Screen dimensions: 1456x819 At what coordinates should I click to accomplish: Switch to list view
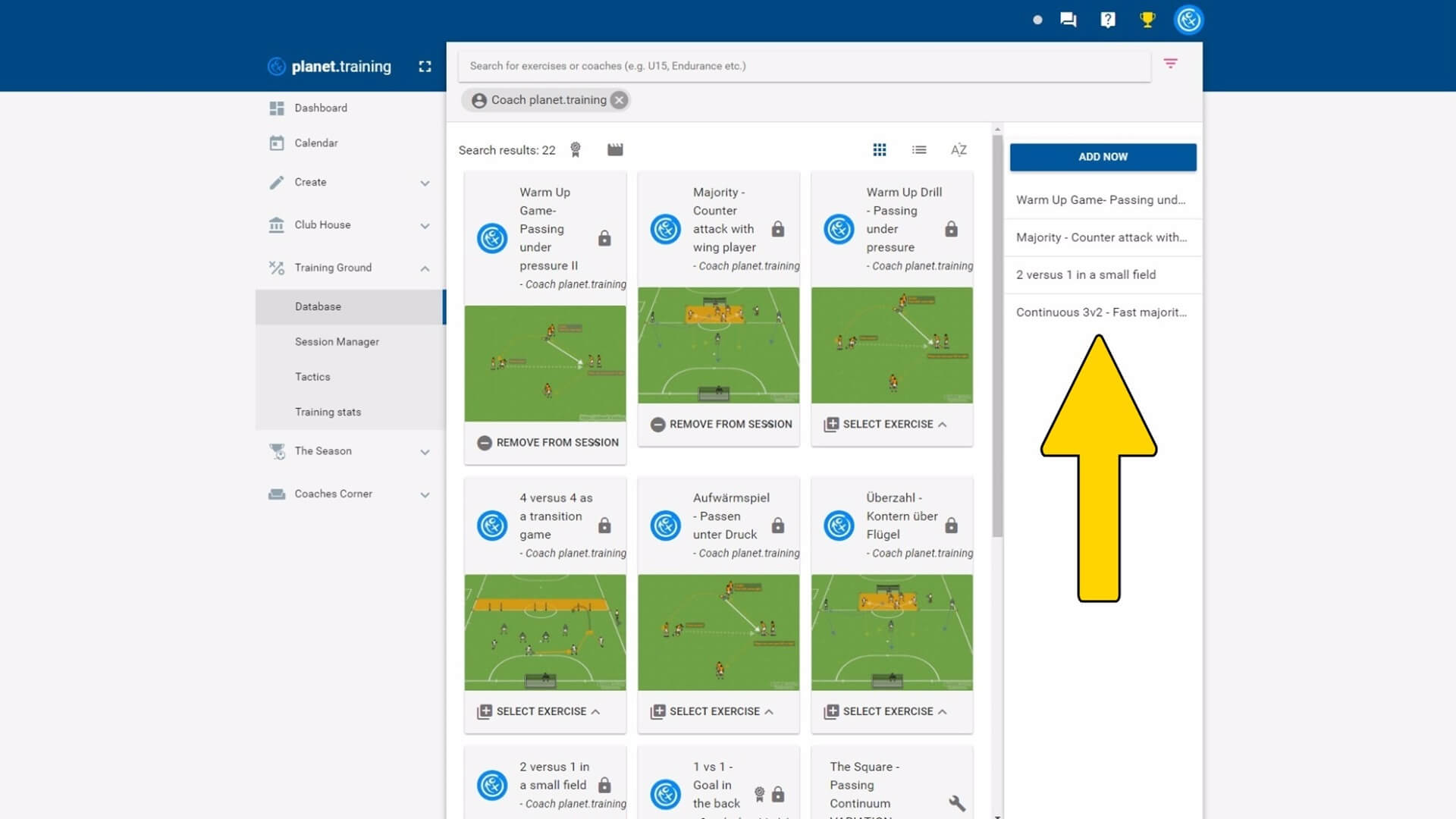point(919,150)
